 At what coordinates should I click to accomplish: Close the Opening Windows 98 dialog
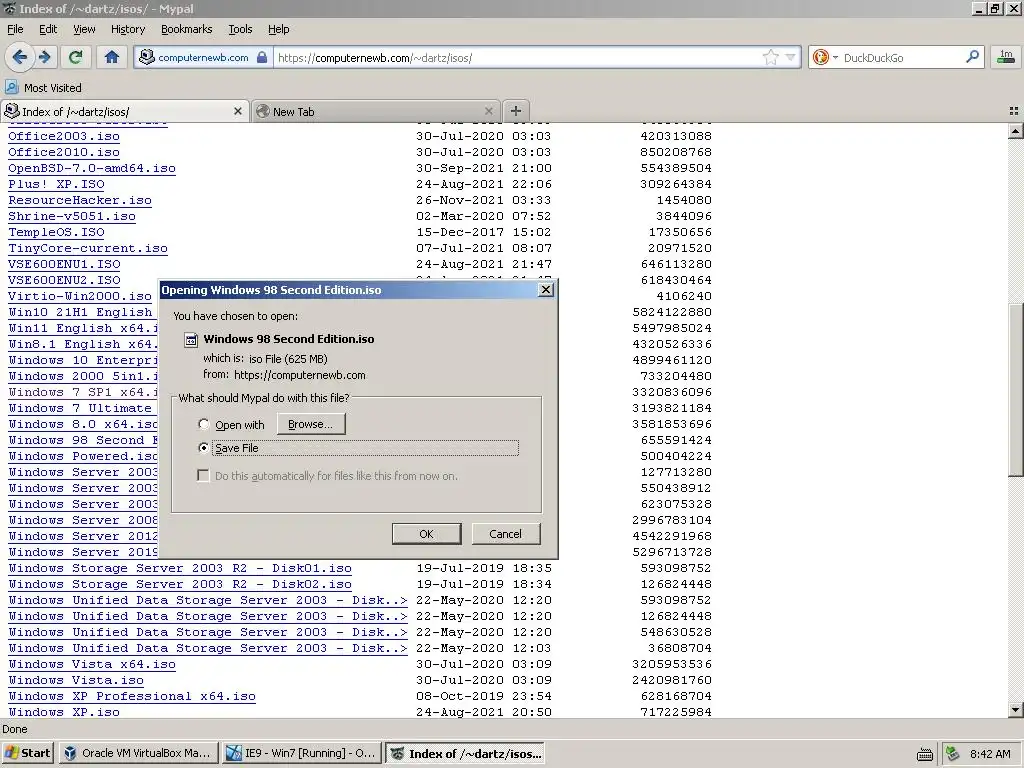click(546, 290)
